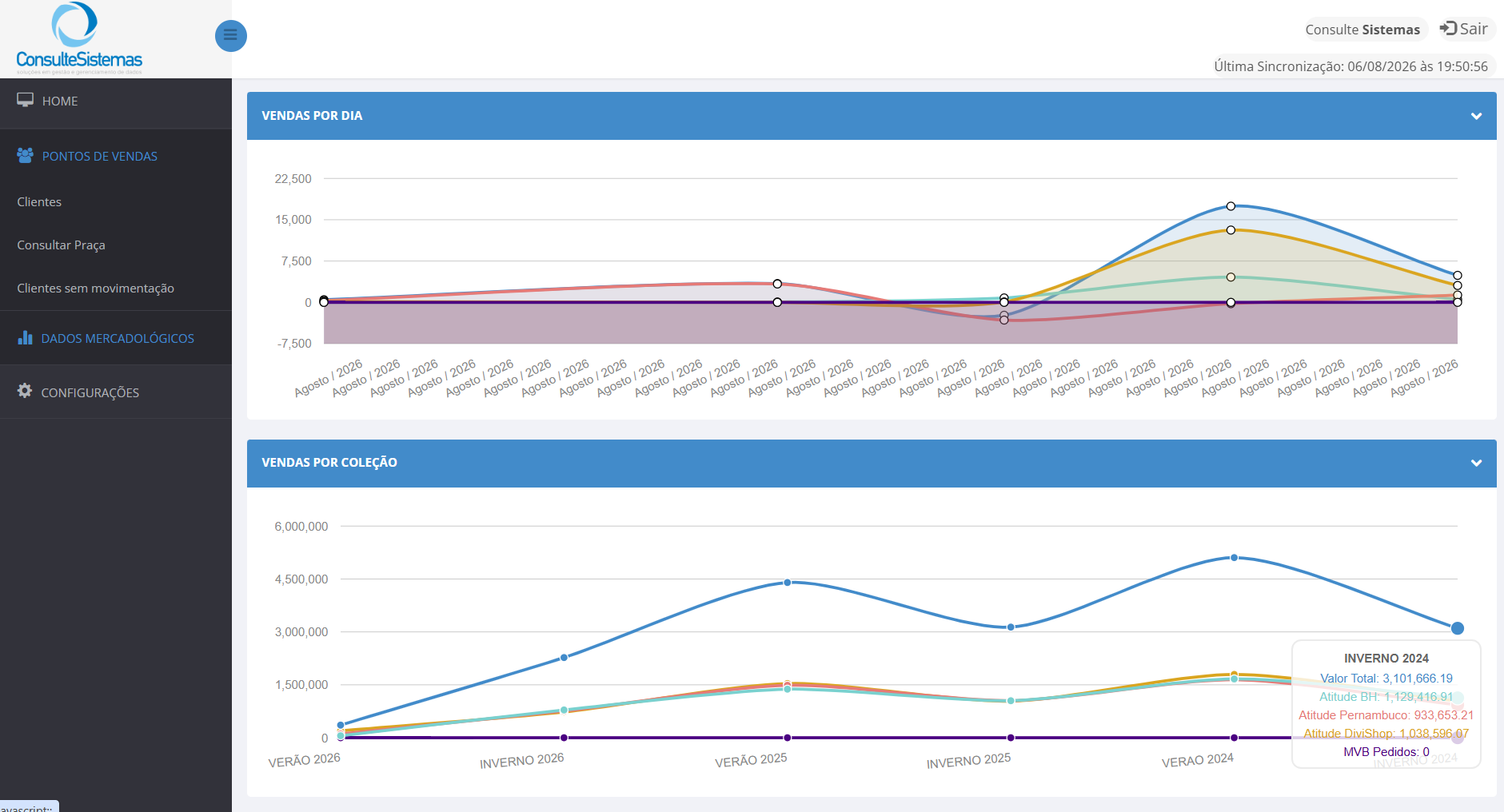Click the Configurações gear icon
The image size is (1504, 812).
25,392
